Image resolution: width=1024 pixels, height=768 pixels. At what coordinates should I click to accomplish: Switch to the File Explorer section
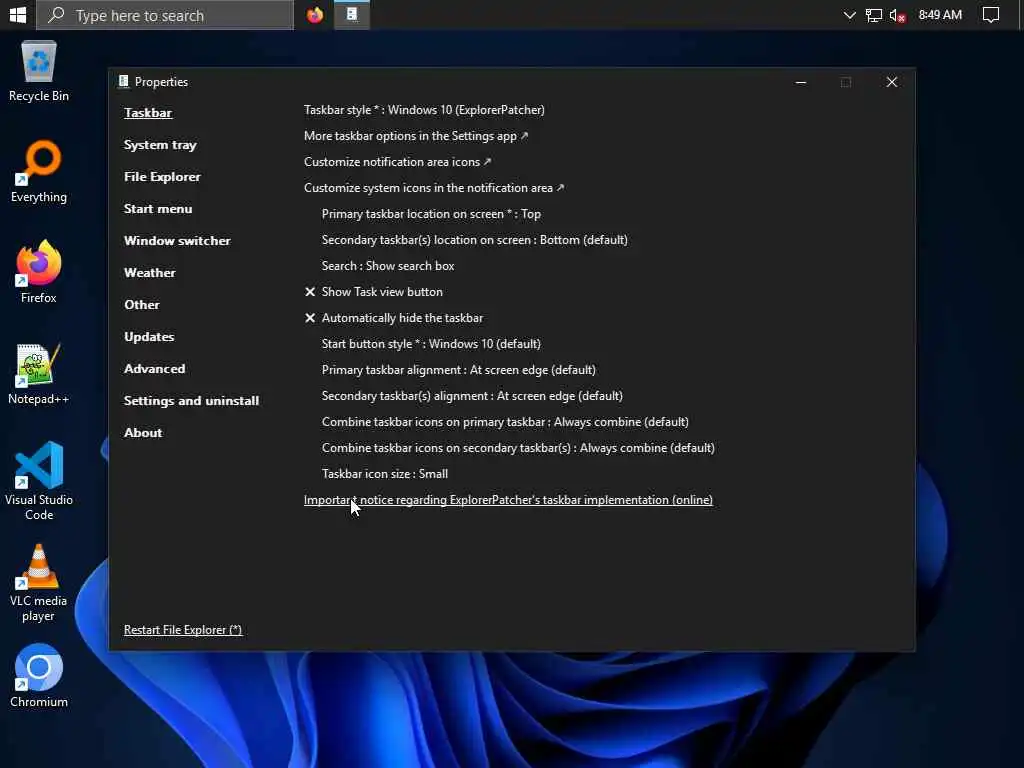point(162,176)
